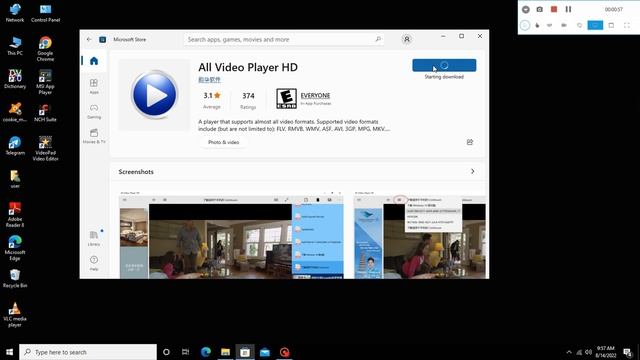Image resolution: width=640 pixels, height=360 pixels.
Task: Select NCH Suite desktop shortcut
Action: pos(45,113)
